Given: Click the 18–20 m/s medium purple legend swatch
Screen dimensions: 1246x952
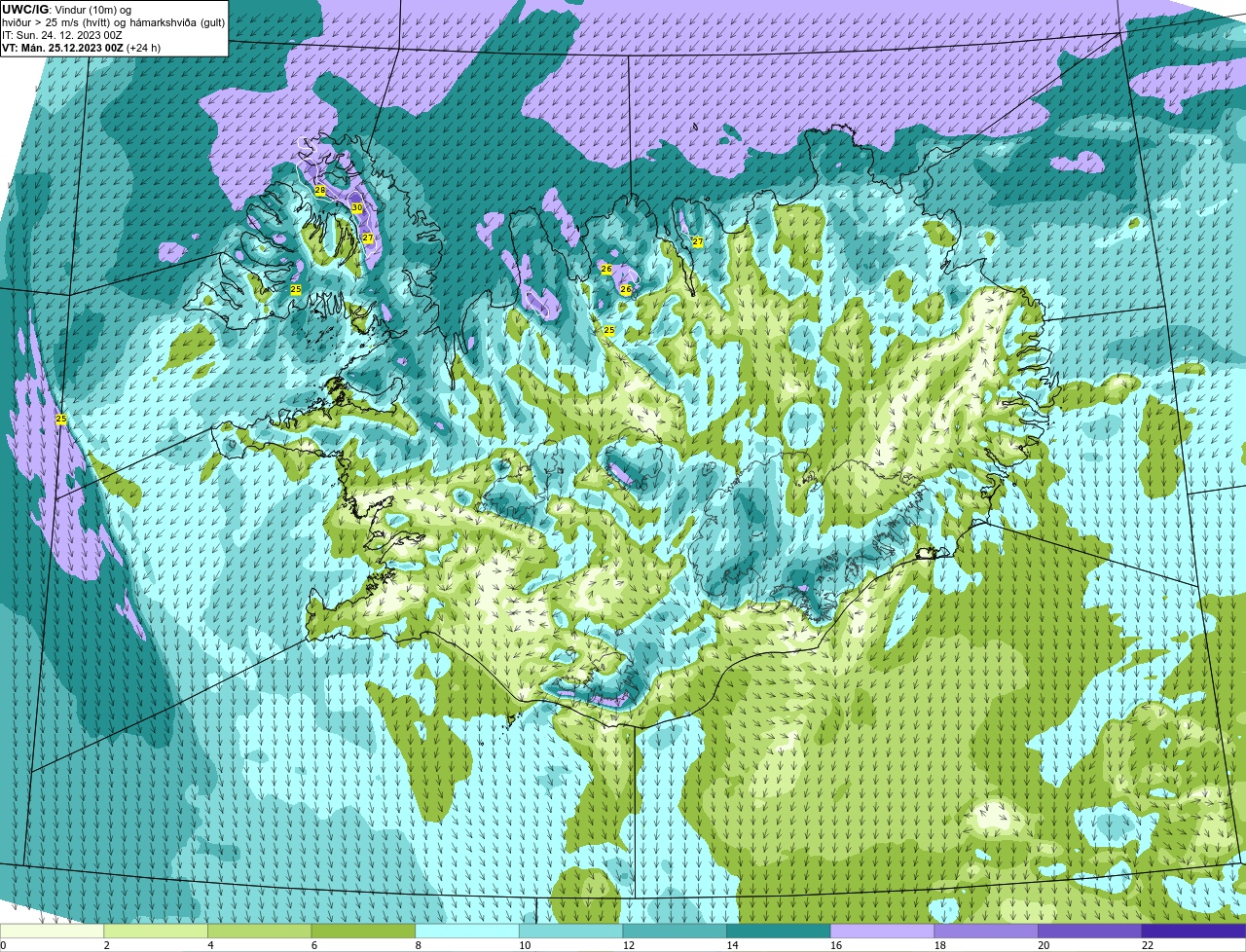Looking at the screenshot, I should coord(986,931).
